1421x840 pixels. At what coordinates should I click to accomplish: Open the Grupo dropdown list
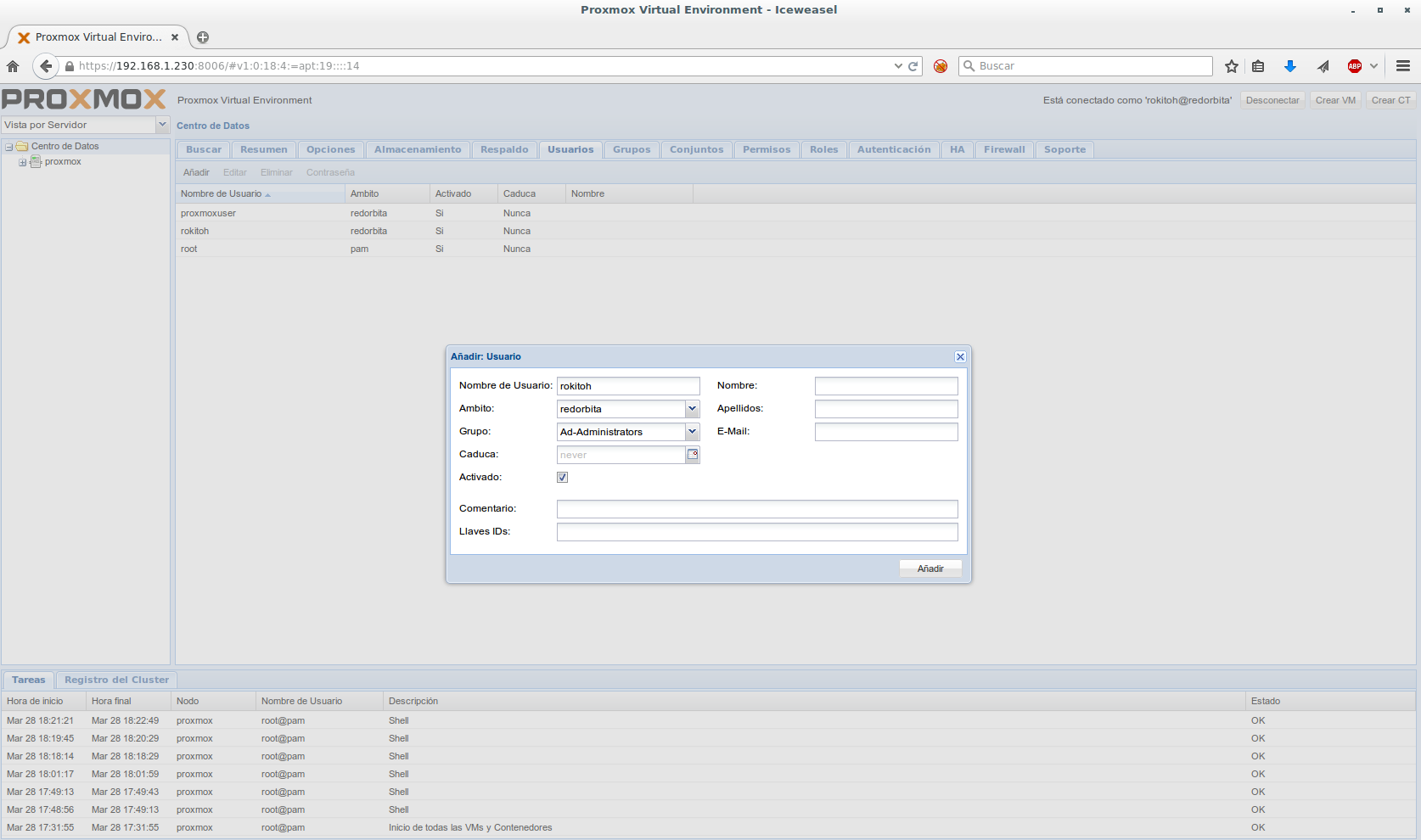[693, 432]
